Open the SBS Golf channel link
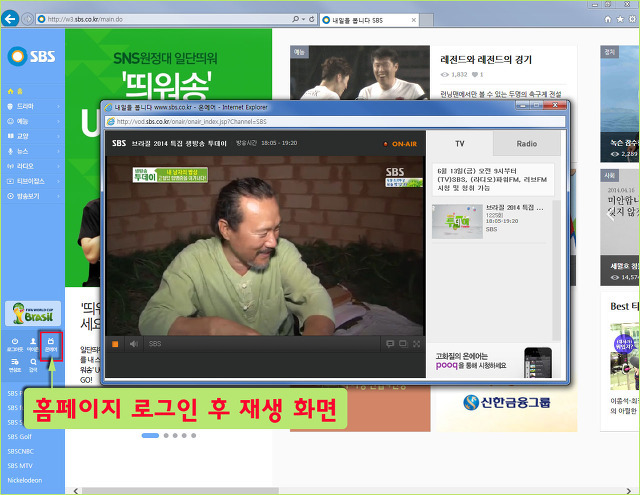Image resolution: width=640 pixels, height=495 pixels. pyautogui.click(x=20, y=437)
